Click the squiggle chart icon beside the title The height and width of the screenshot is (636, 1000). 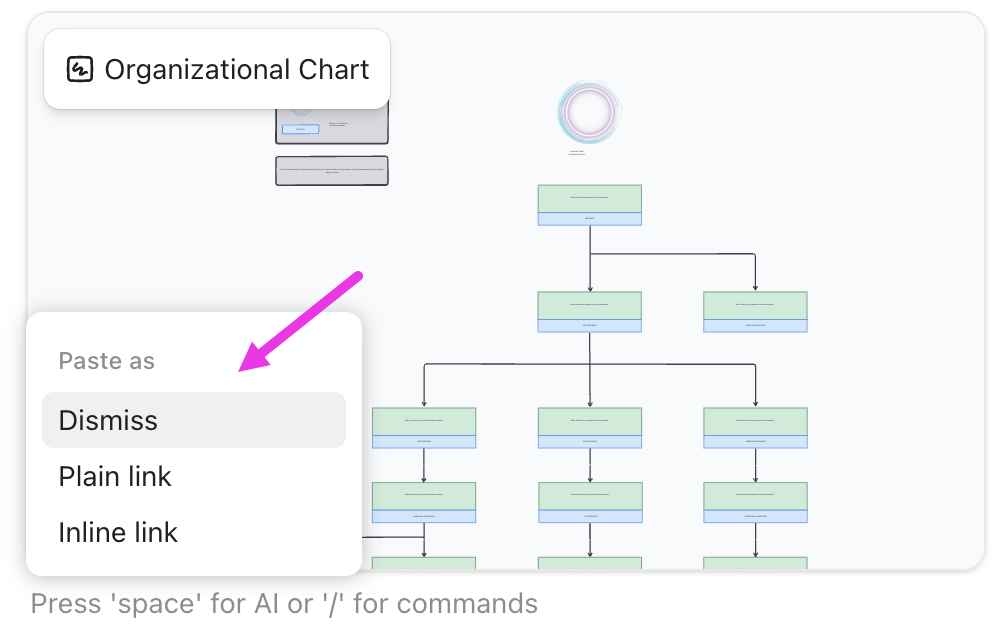79,70
